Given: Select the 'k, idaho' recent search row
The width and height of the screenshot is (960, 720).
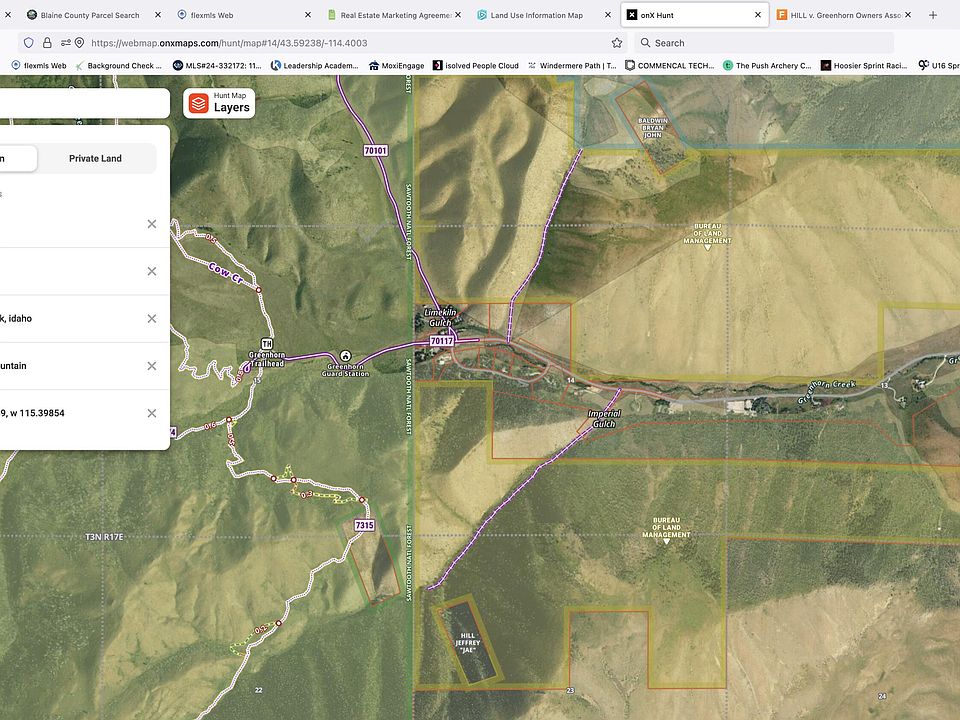Looking at the screenshot, I should tap(84, 318).
